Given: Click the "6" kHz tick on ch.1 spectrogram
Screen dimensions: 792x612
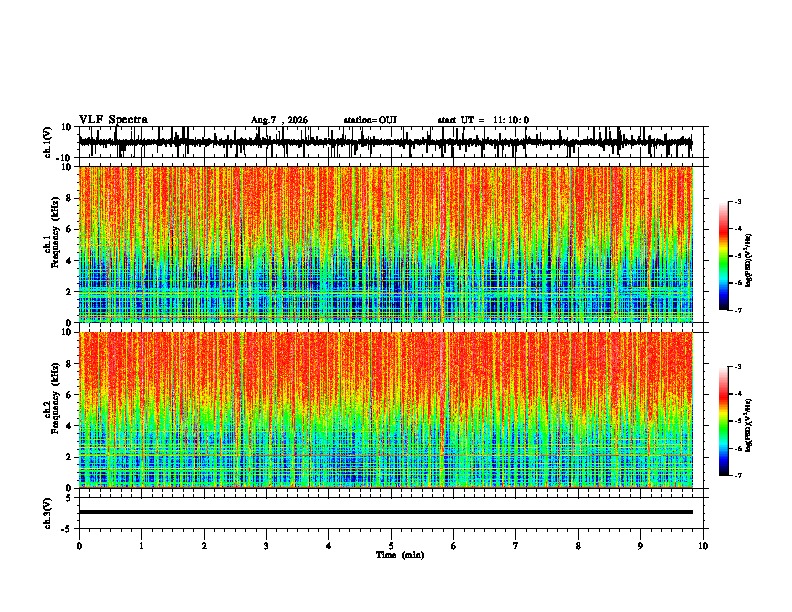Looking at the screenshot, I should click(x=69, y=229).
